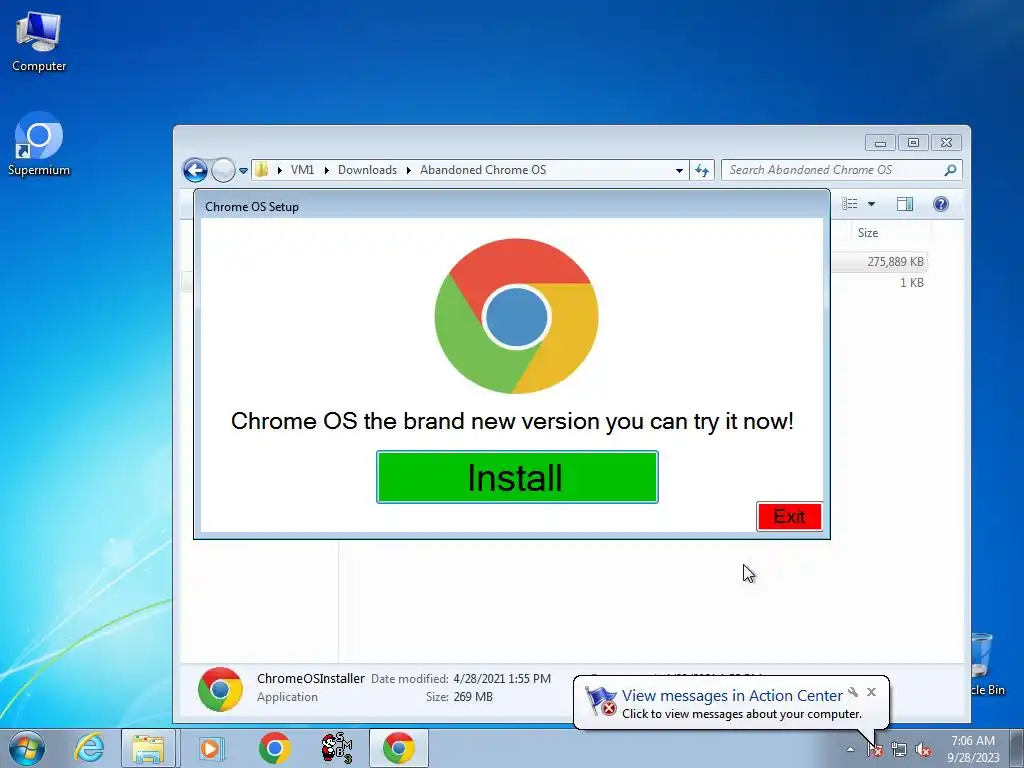Open the Windows Start button
Screen dimensions: 1024x768
tap(26, 748)
